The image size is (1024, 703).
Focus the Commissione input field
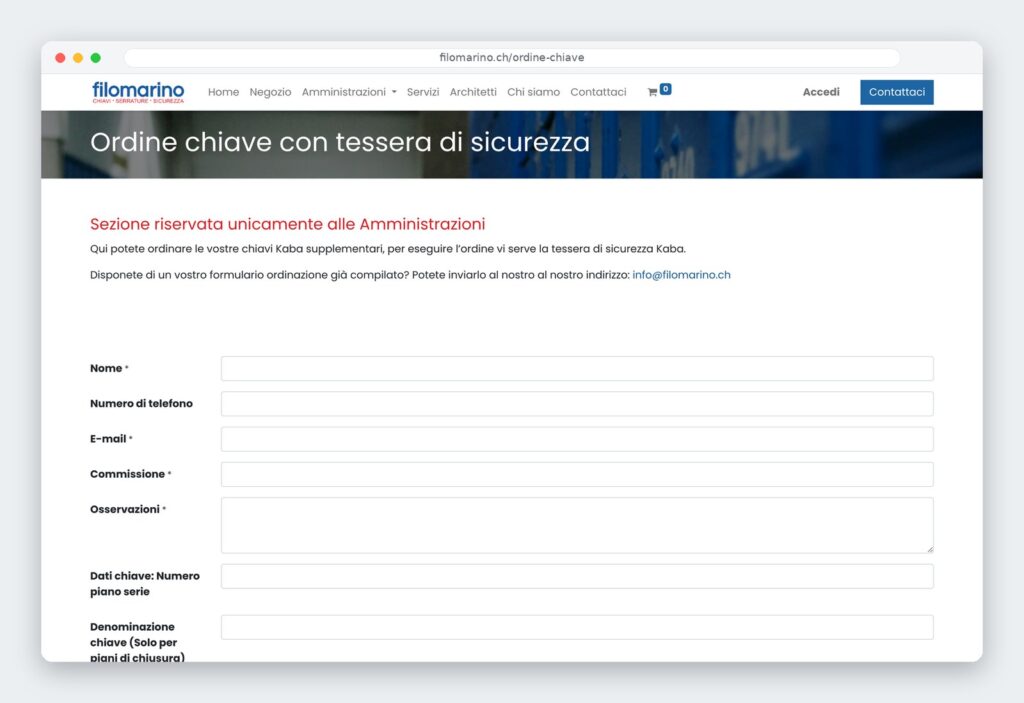(577, 474)
